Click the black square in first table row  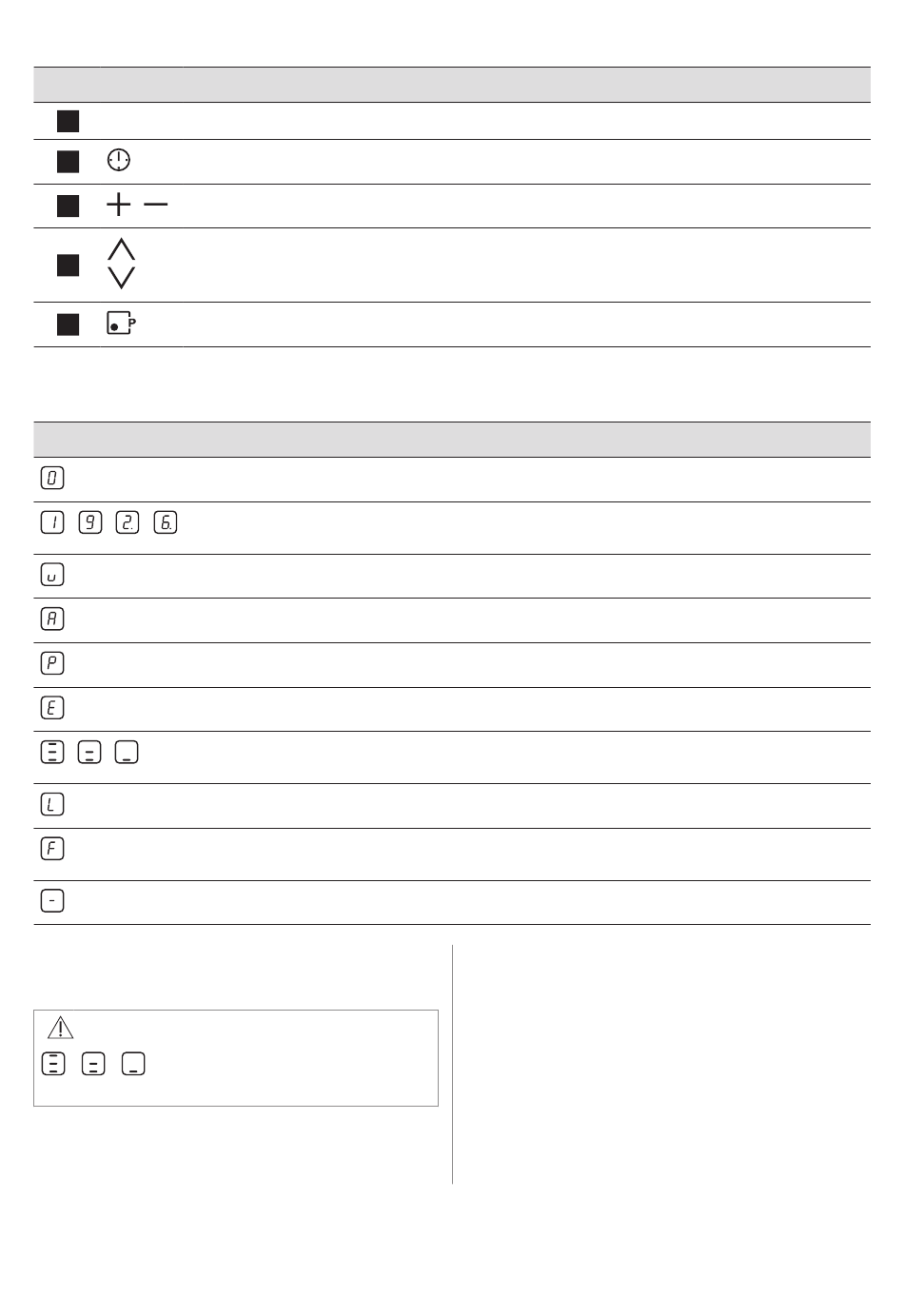coord(69,121)
